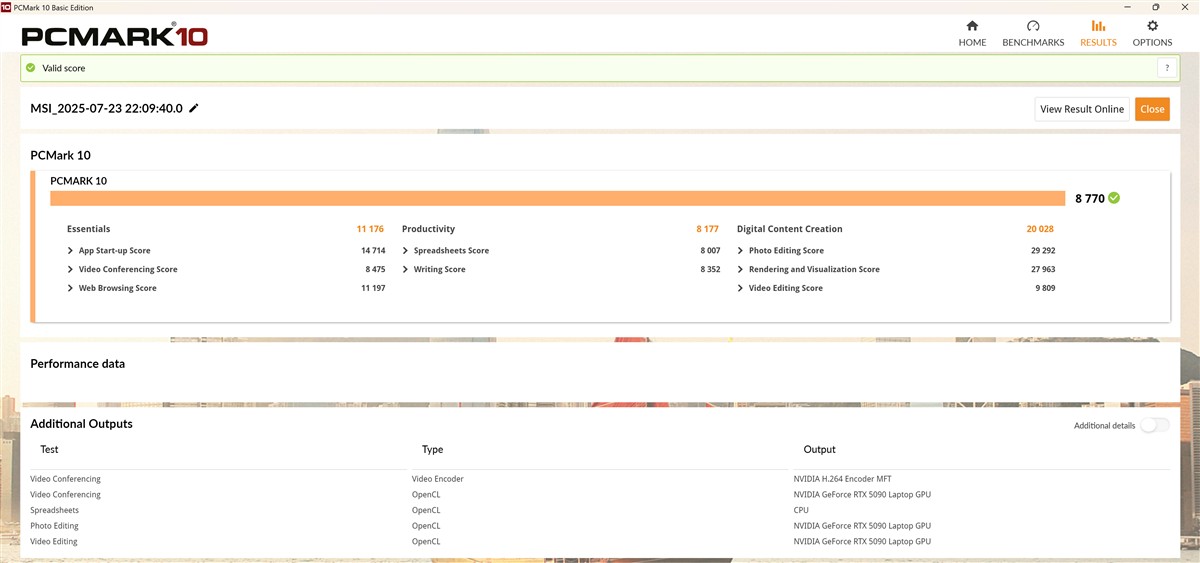Click the Results bar chart icon
The image size is (1200, 563).
pos(1098,26)
